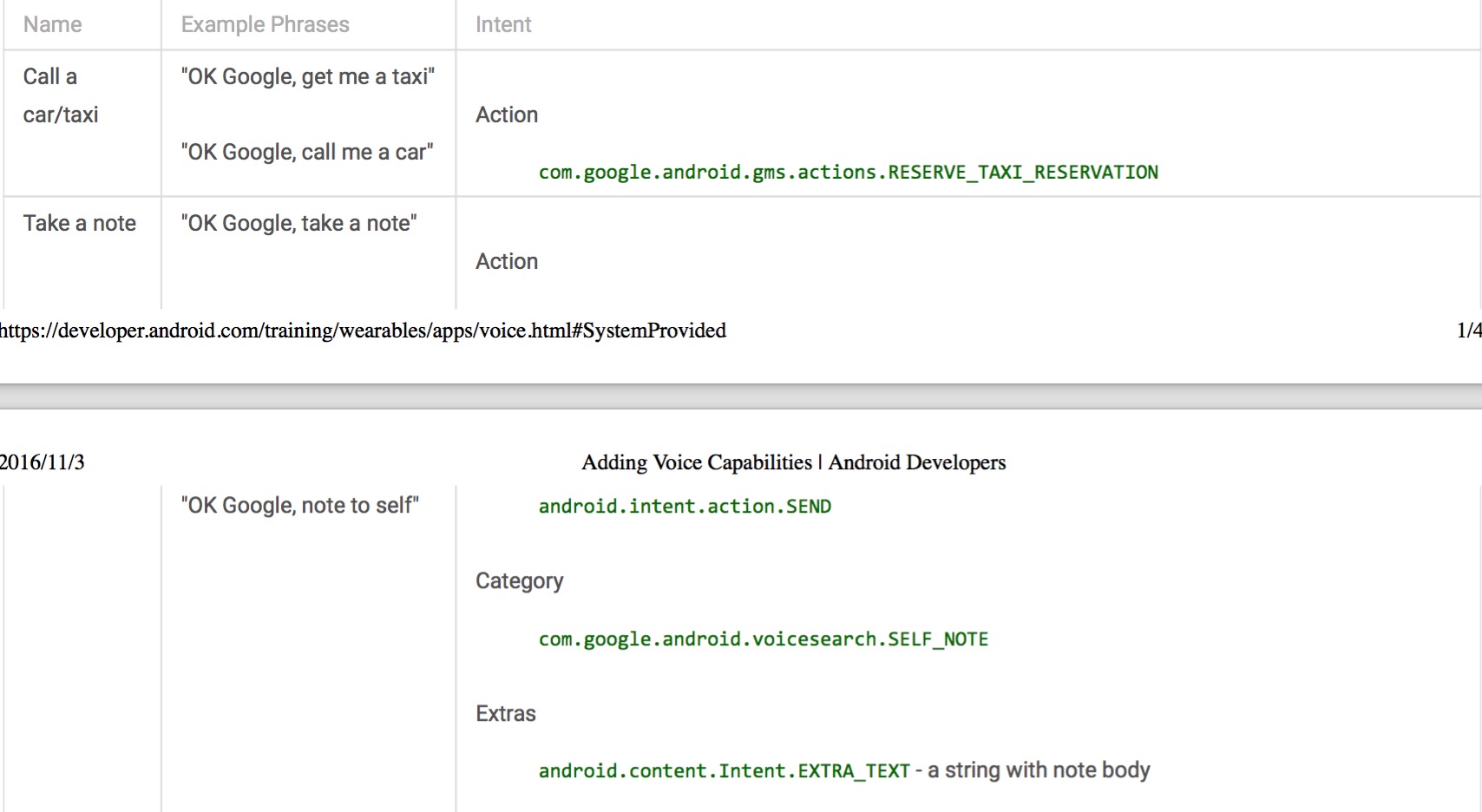This screenshot has width=1482, height=812.
Task: Click the phrase 'OK Google, call me a car'
Action: pos(307,152)
